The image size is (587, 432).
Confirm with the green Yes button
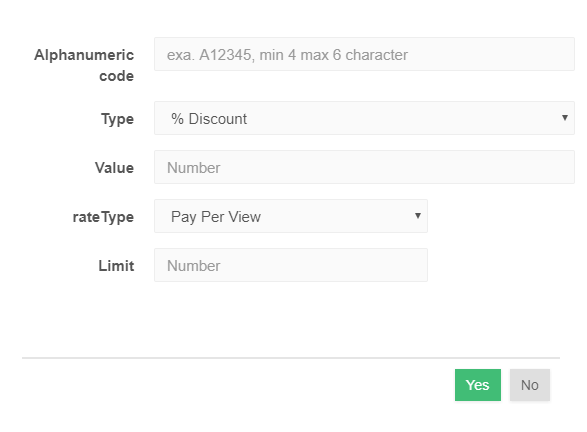click(x=478, y=385)
